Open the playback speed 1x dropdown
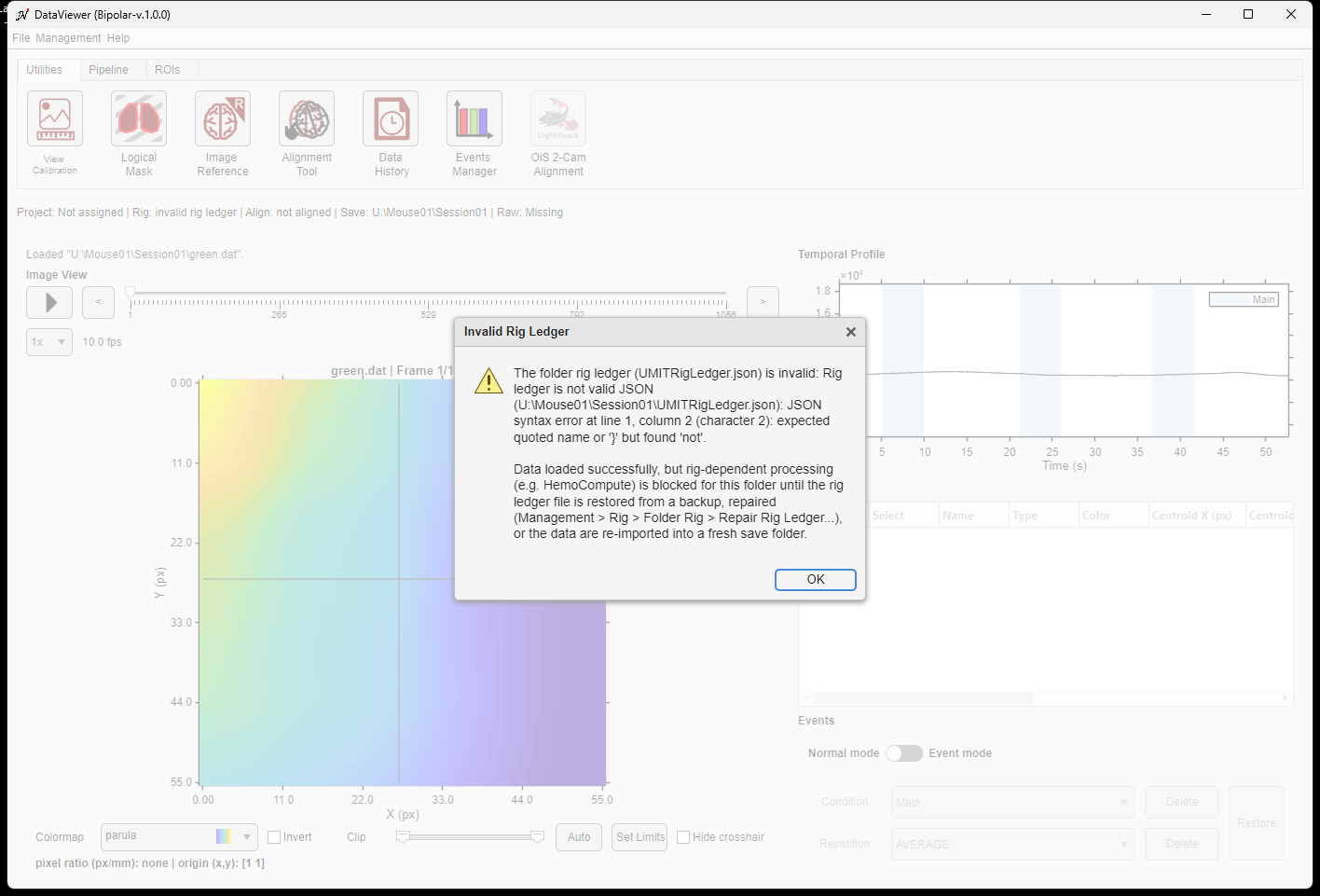1320x896 pixels. pos(49,342)
